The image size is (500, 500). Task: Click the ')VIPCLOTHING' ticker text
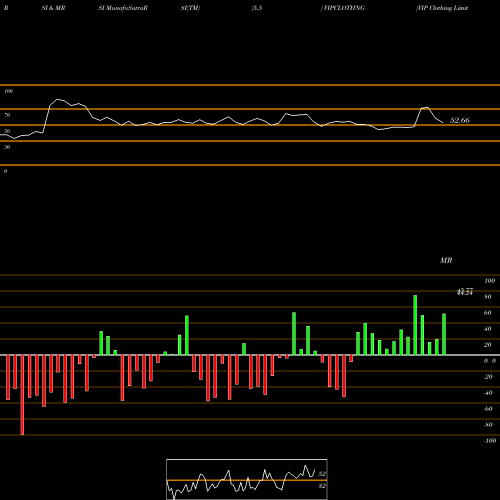point(342,8)
